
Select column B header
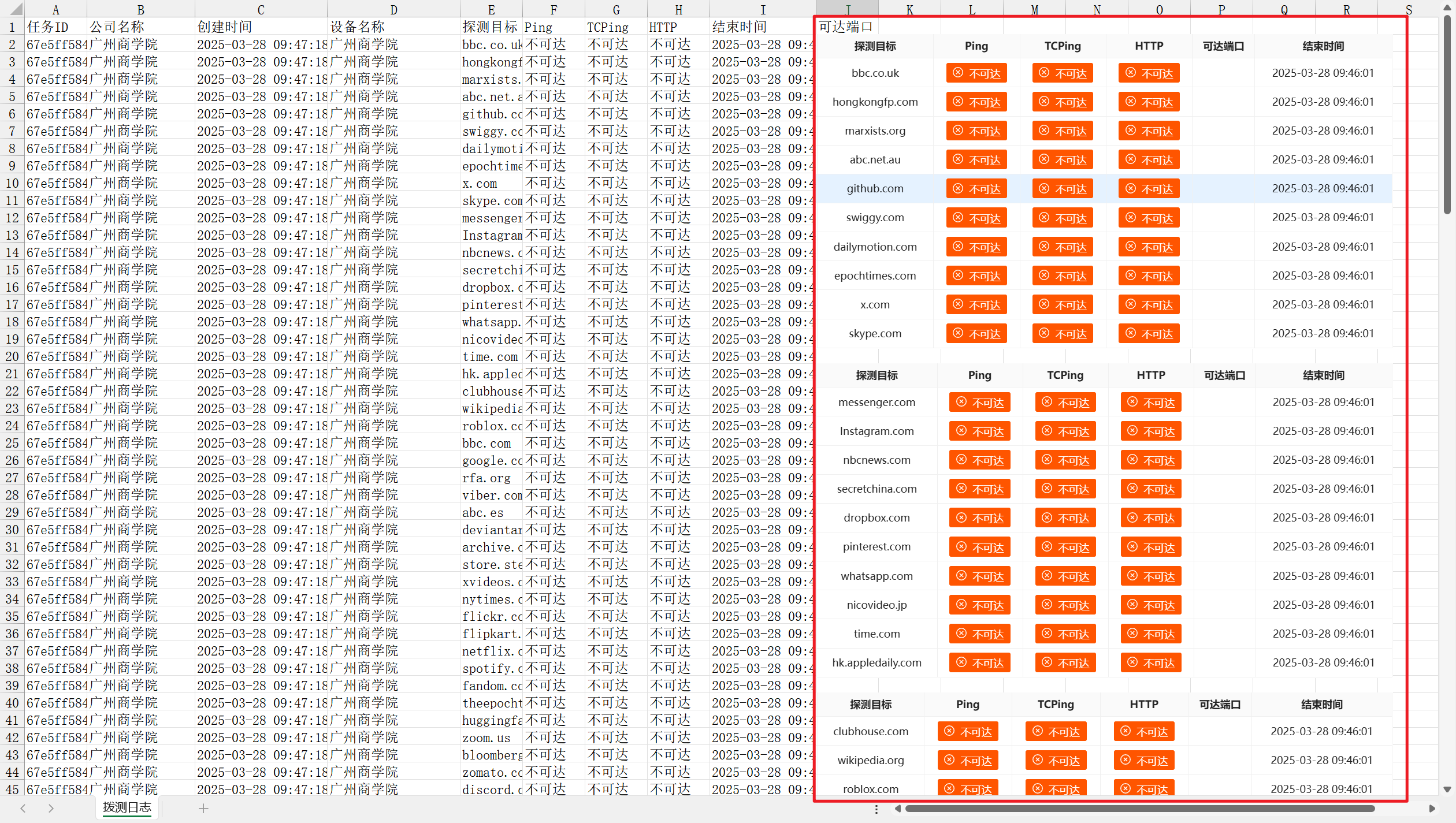[140, 9]
